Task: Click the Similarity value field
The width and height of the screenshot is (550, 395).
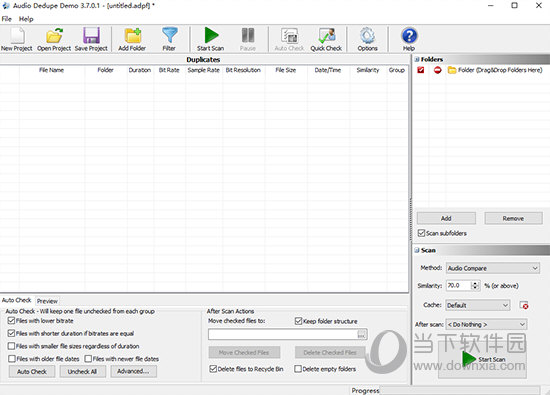Action: [459, 286]
